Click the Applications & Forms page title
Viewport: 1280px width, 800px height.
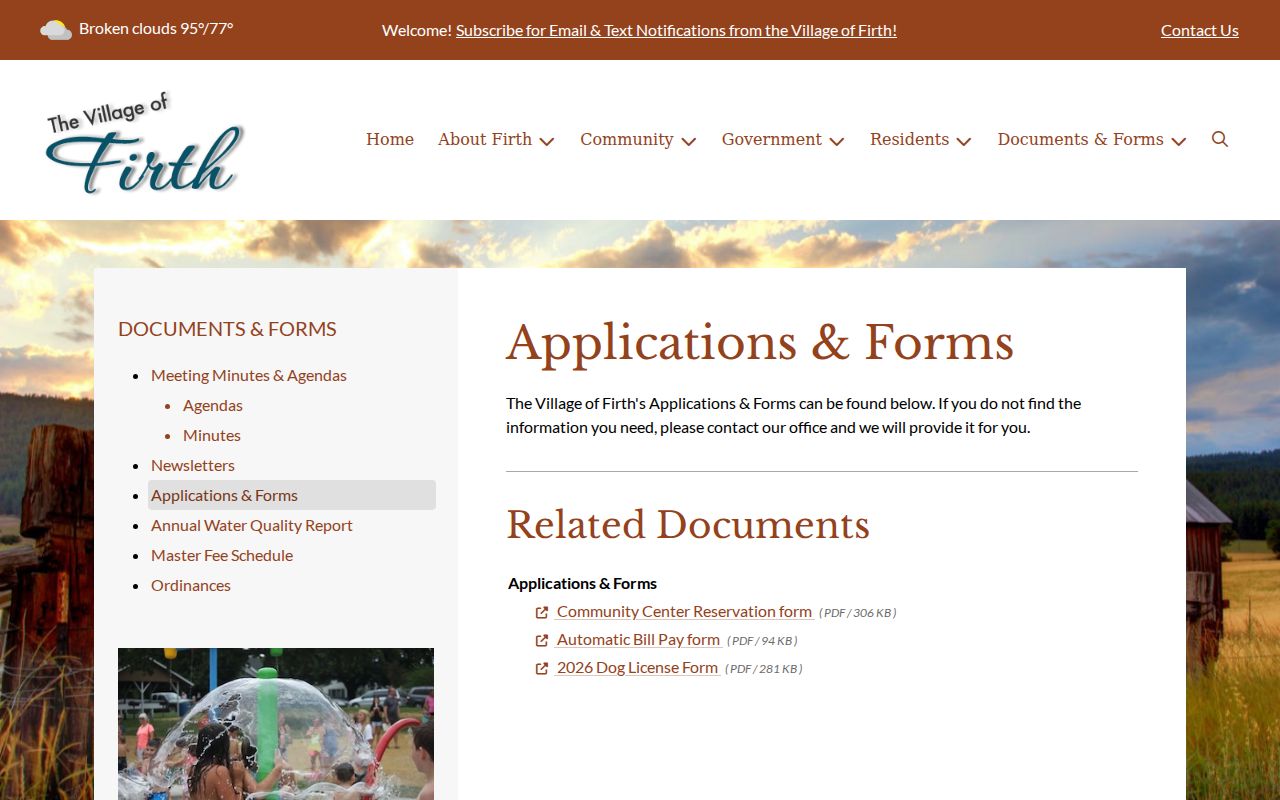pyautogui.click(x=760, y=343)
